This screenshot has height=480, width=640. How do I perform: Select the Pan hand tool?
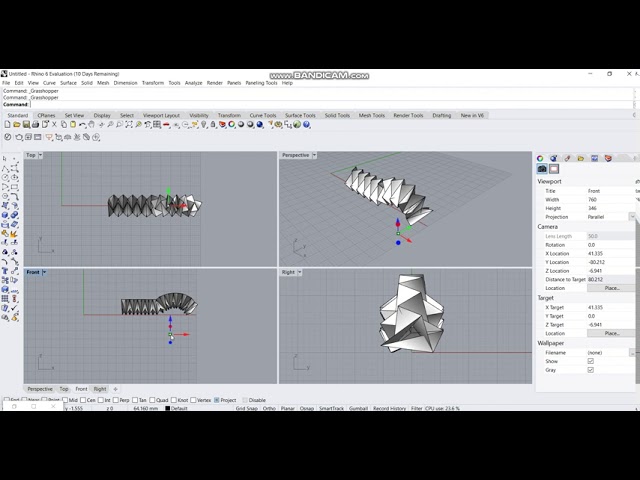91,124
